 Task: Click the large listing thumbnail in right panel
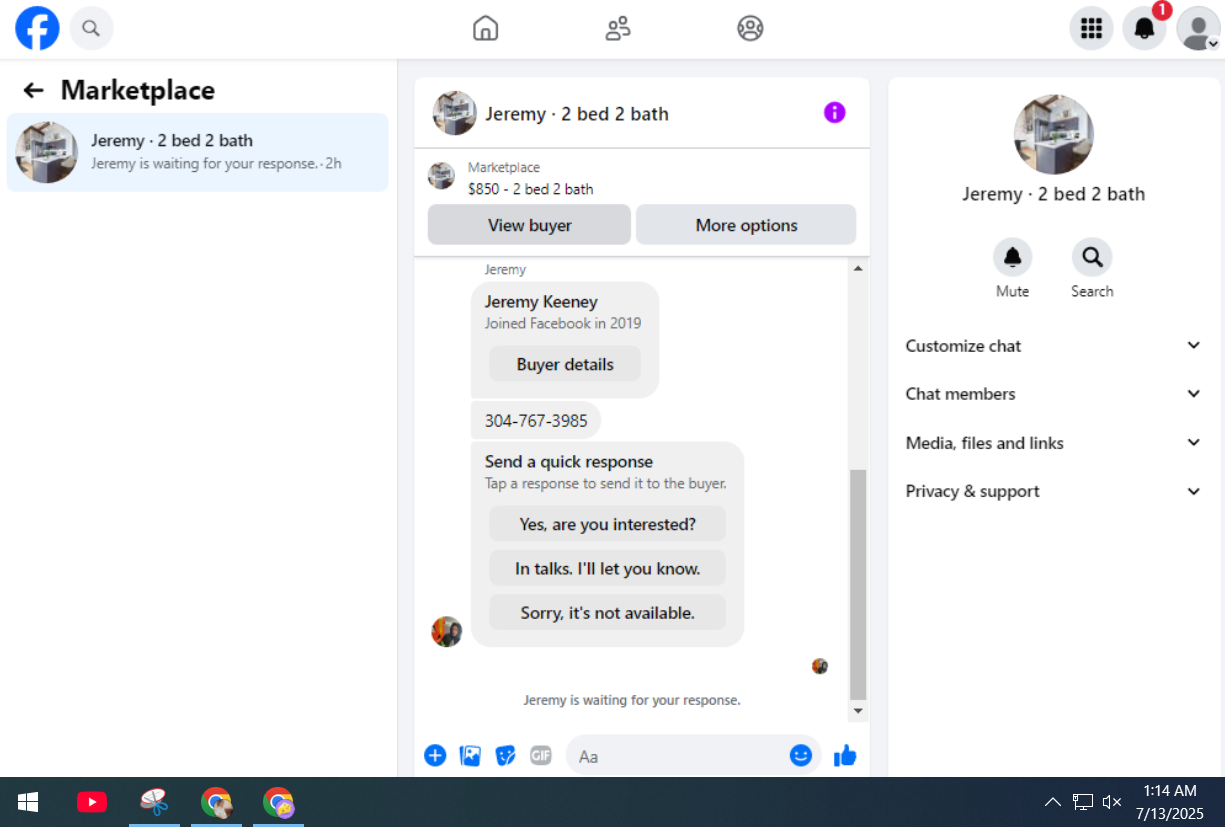coord(1053,134)
